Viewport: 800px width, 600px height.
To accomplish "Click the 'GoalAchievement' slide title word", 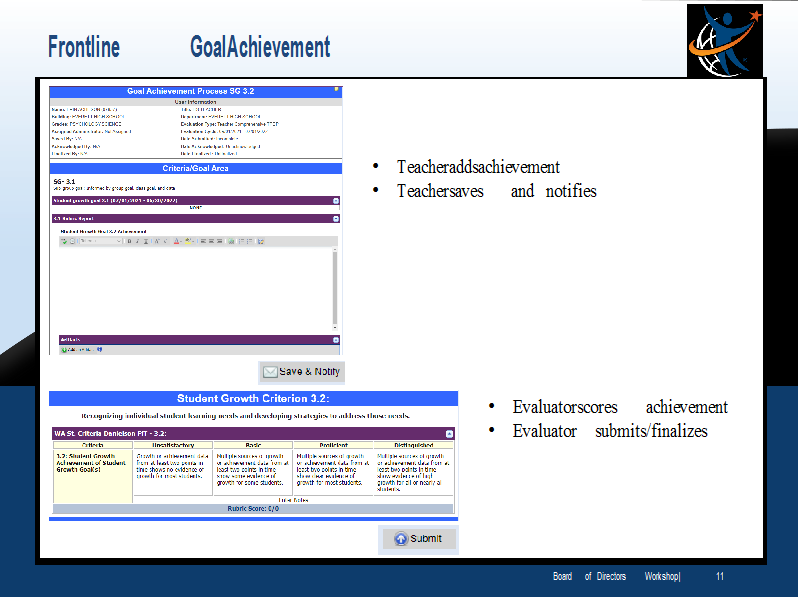I will point(260,47).
